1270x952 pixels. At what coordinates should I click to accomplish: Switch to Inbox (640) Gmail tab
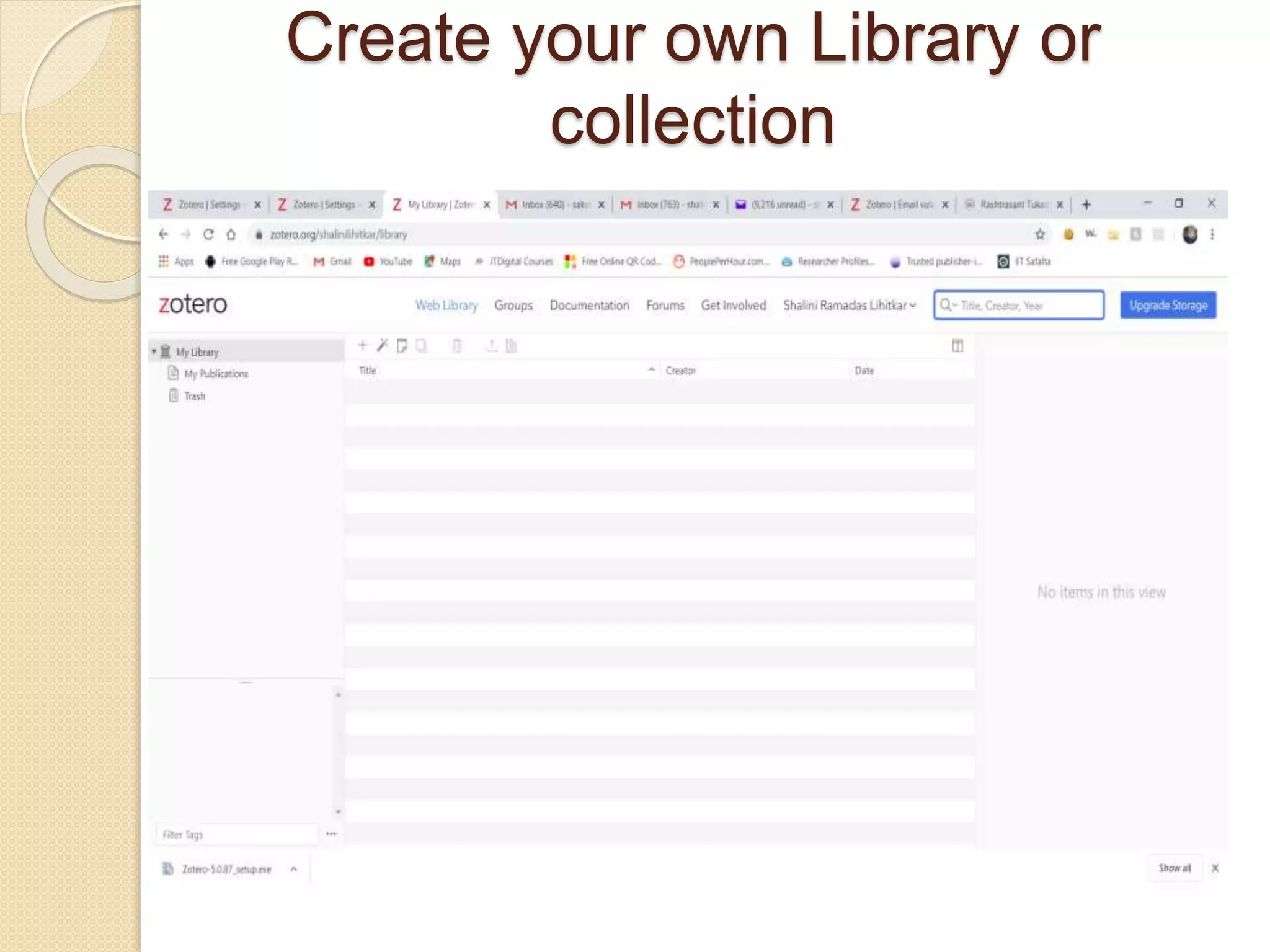tap(554, 205)
